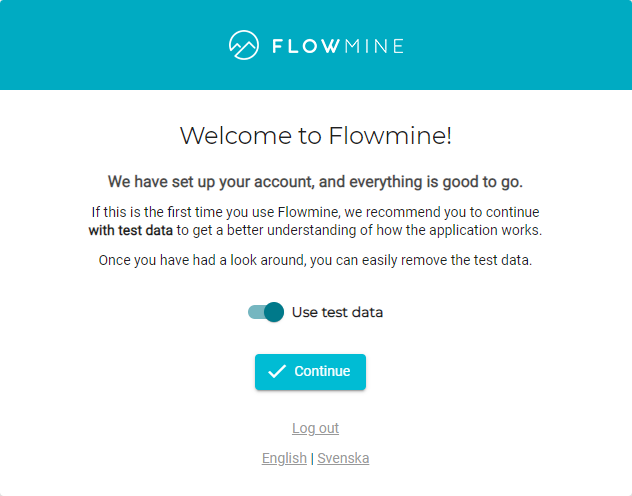Click the light track of the test data switch

[256, 312]
